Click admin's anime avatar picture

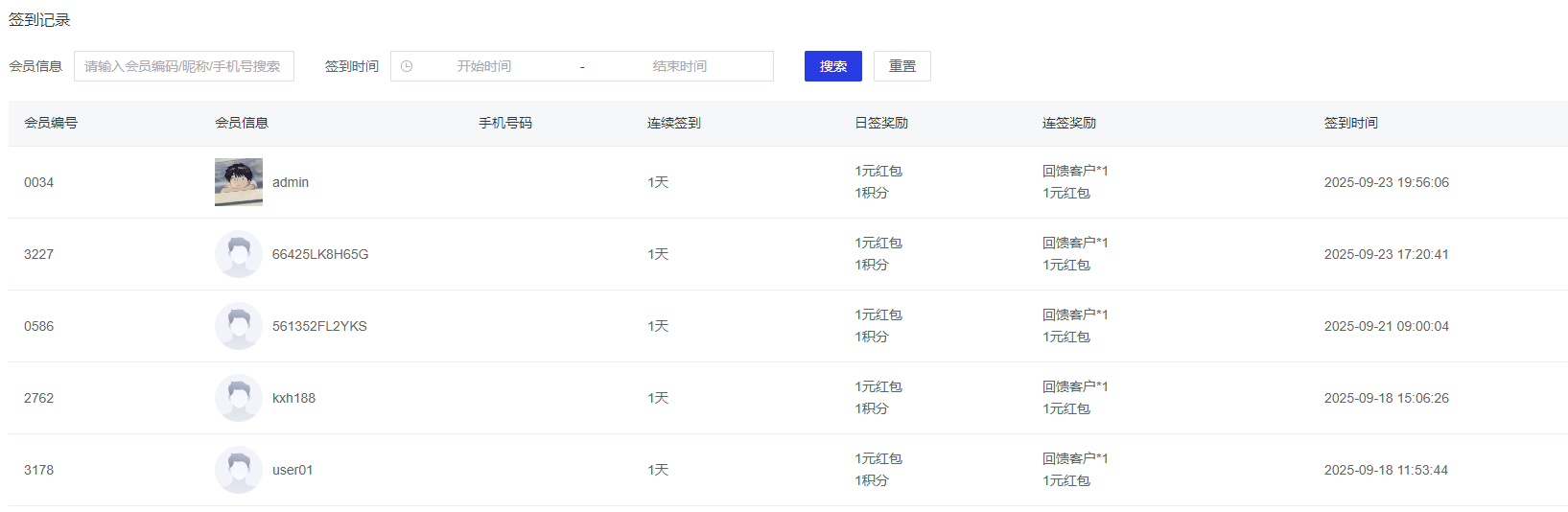tap(239, 182)
